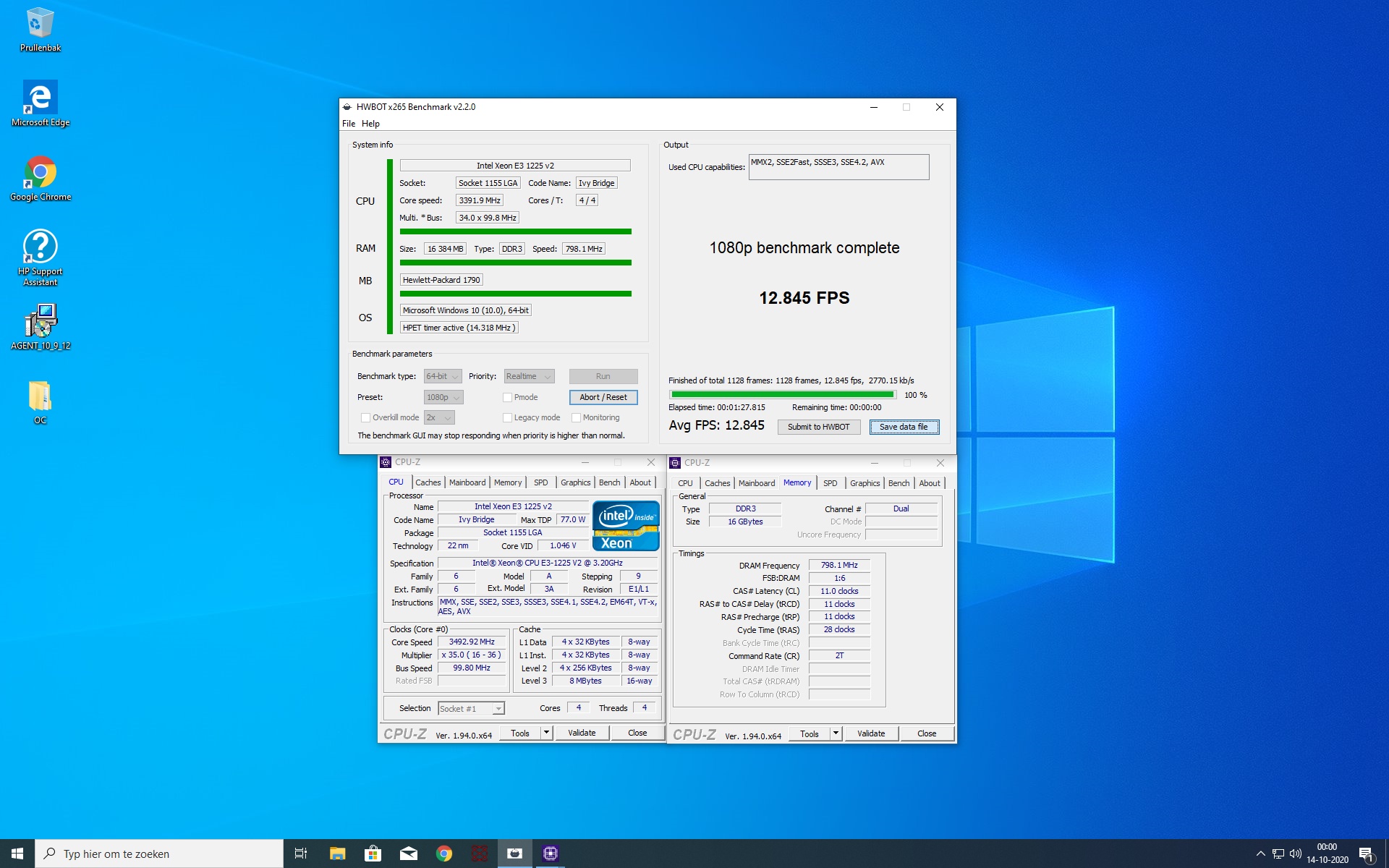Open the Priority Realtime dropdown
Viewport: 1389px width, 868px height.
point(529,376)
